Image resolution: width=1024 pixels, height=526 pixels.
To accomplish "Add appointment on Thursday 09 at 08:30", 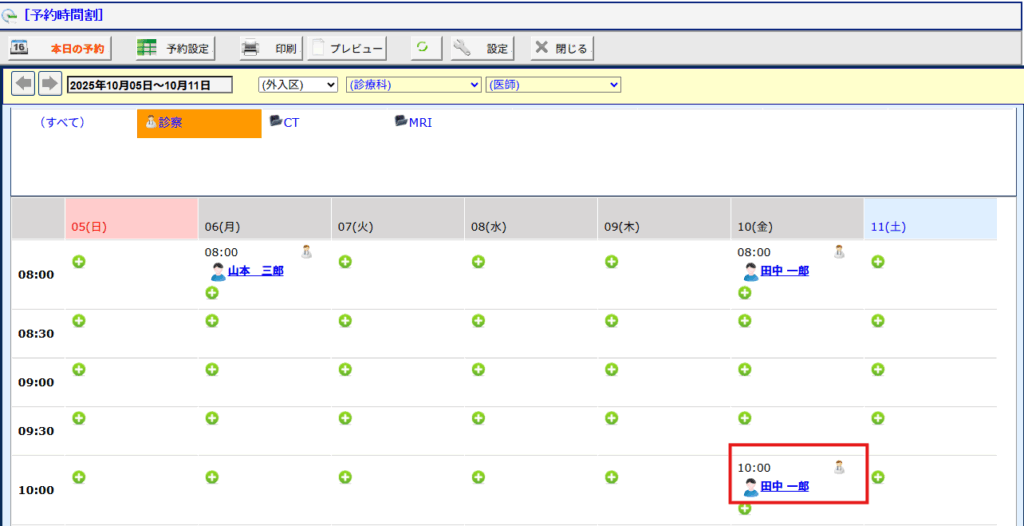I will pos(611,321).
